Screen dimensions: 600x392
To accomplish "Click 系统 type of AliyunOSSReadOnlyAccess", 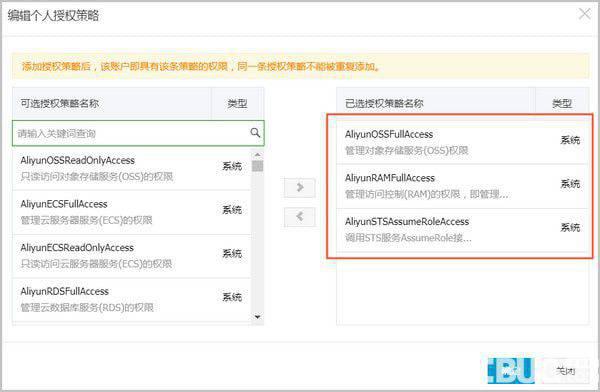I will coord(232,166).
